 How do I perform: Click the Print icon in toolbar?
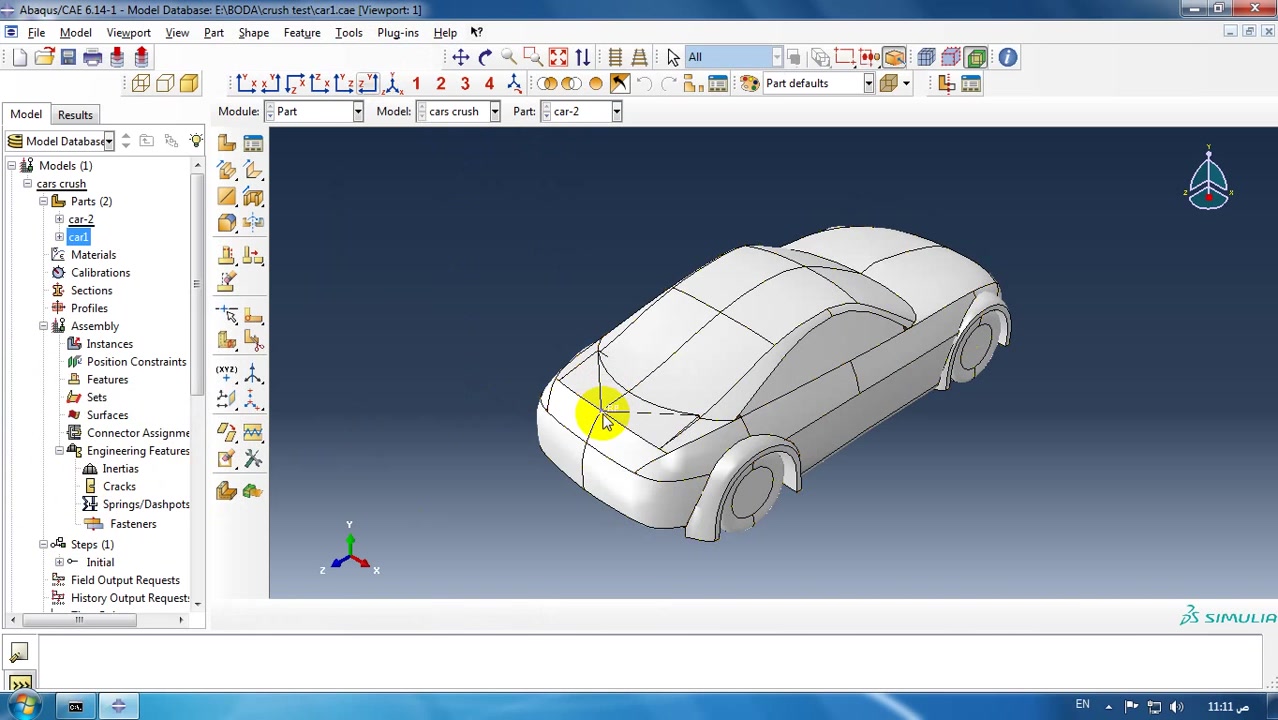(92, 57)
